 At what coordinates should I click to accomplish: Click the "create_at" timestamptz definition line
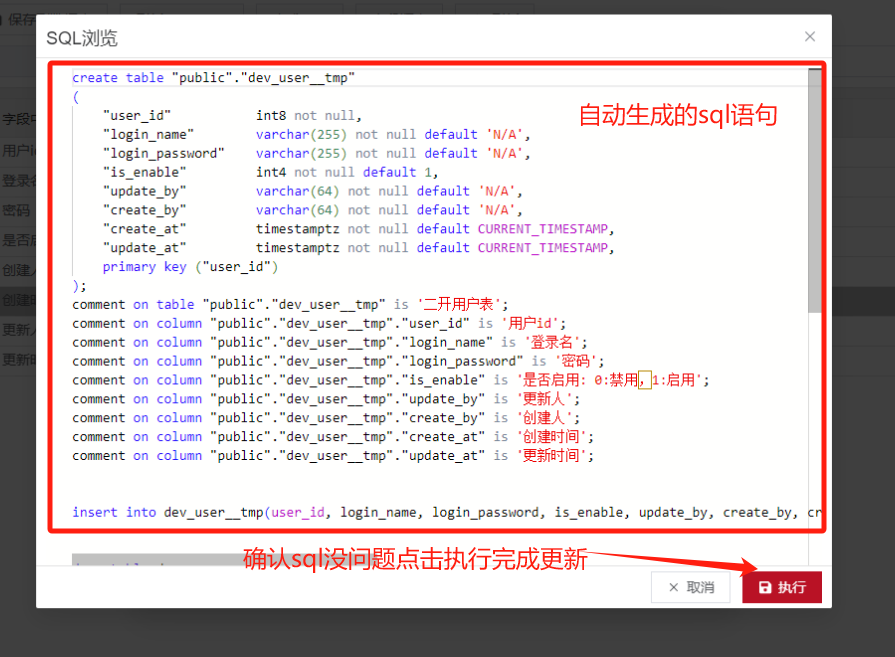[x=358, y=228]
